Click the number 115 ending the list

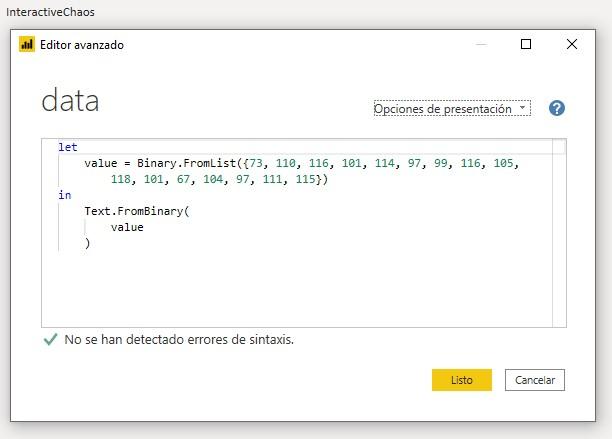(305, 179)
